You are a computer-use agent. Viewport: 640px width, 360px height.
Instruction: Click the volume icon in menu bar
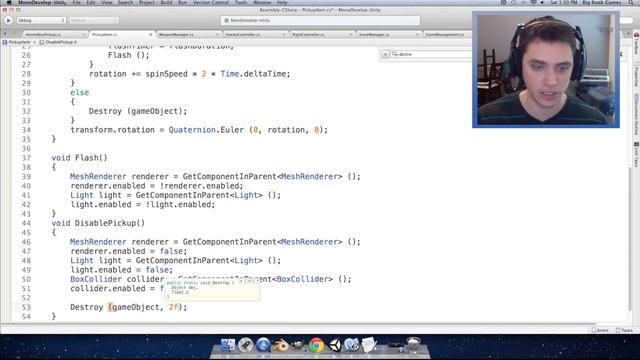pyautogui.click(x=542, y=2)
